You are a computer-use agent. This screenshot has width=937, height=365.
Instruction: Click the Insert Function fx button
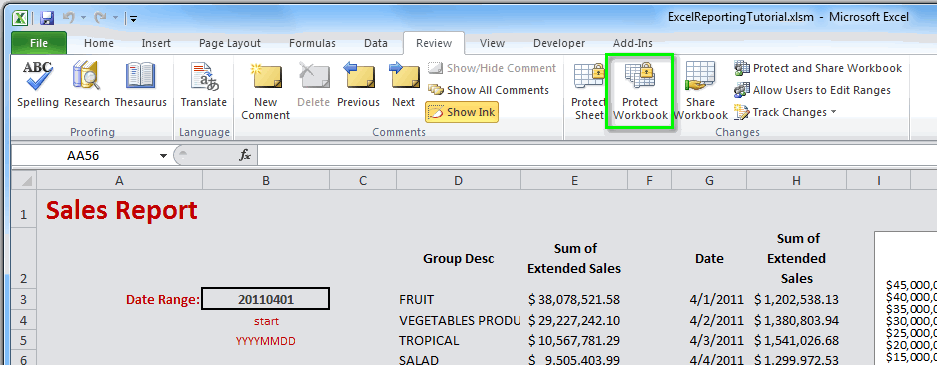pyautogui.click(x=245, y=156)
